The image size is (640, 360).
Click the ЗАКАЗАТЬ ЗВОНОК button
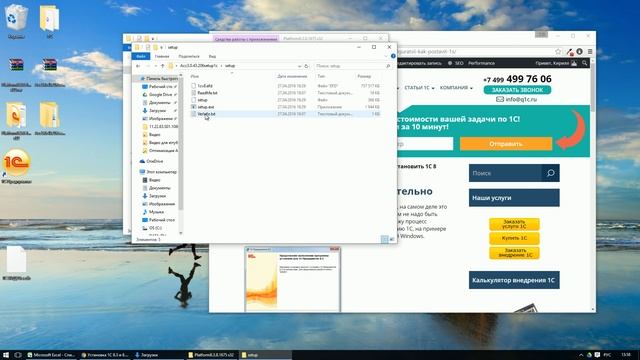click(x=517, y=90)
